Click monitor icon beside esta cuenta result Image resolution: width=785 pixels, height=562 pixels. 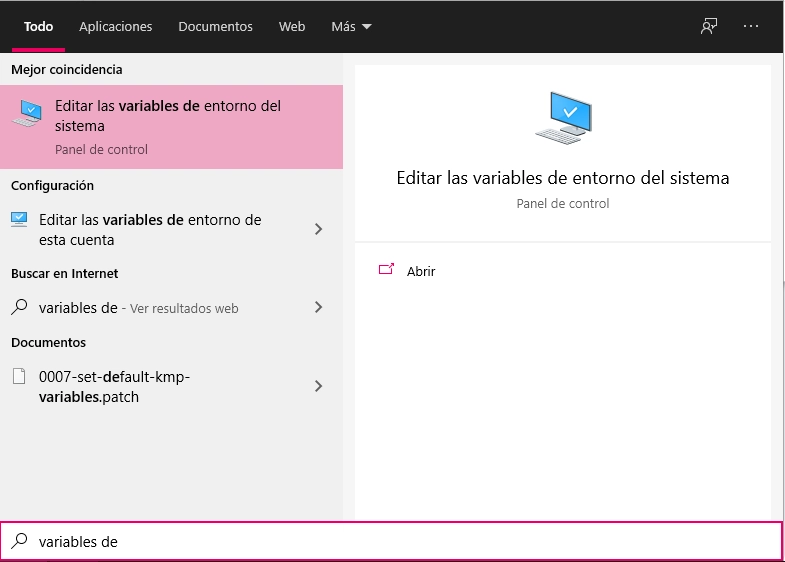pyautogui.click(x=19, y=219)
